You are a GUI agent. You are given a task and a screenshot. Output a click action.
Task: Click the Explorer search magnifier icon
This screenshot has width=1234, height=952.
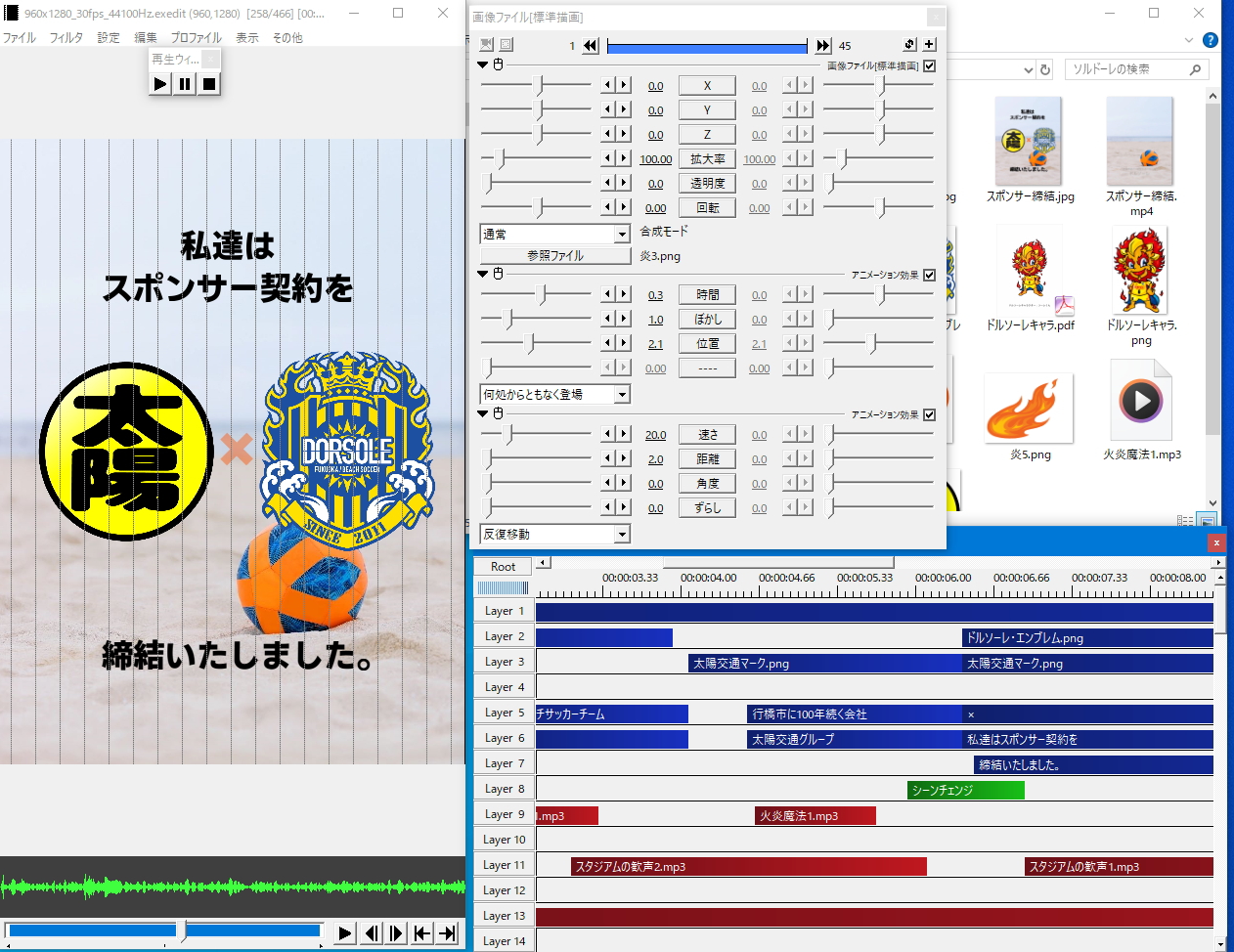(x=1195, y=69)
